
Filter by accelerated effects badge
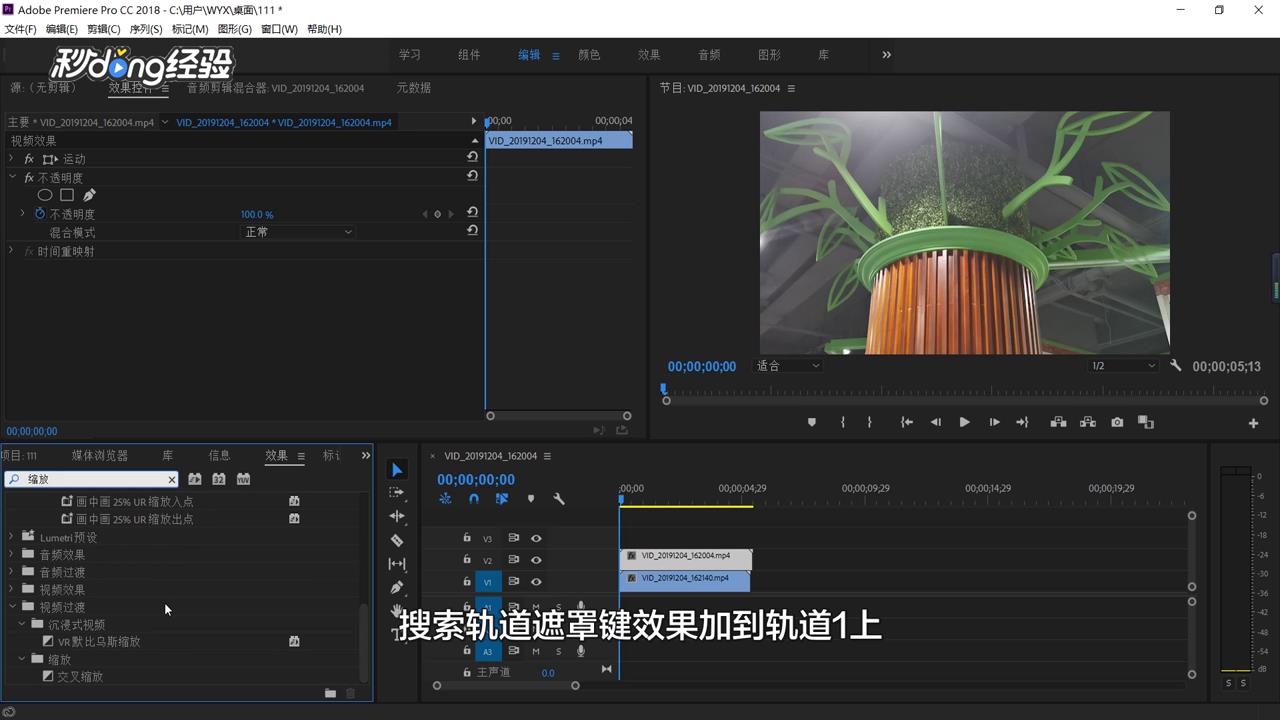[x=195, y=479]
